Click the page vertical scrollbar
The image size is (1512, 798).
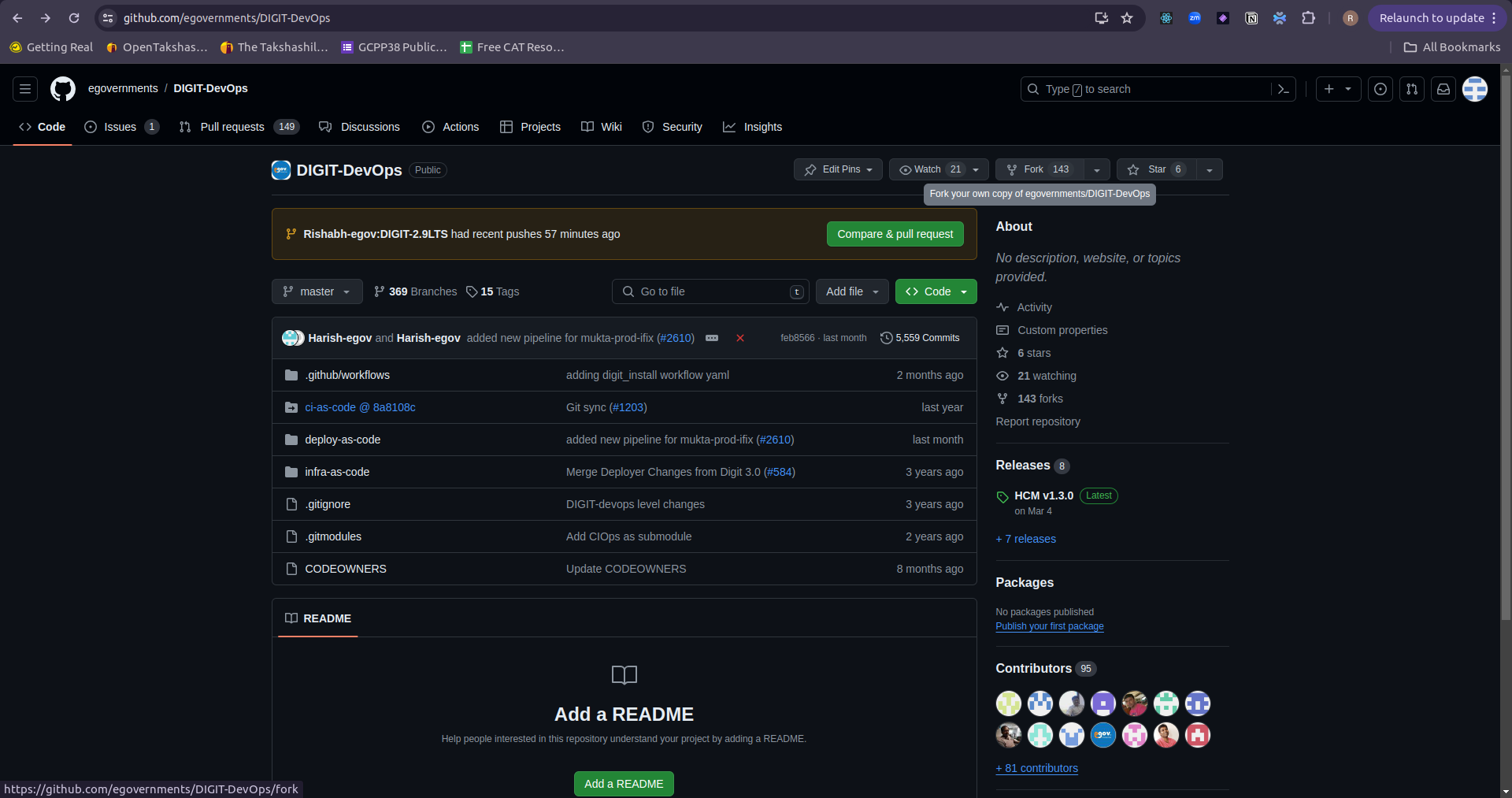coord(1506,347)
